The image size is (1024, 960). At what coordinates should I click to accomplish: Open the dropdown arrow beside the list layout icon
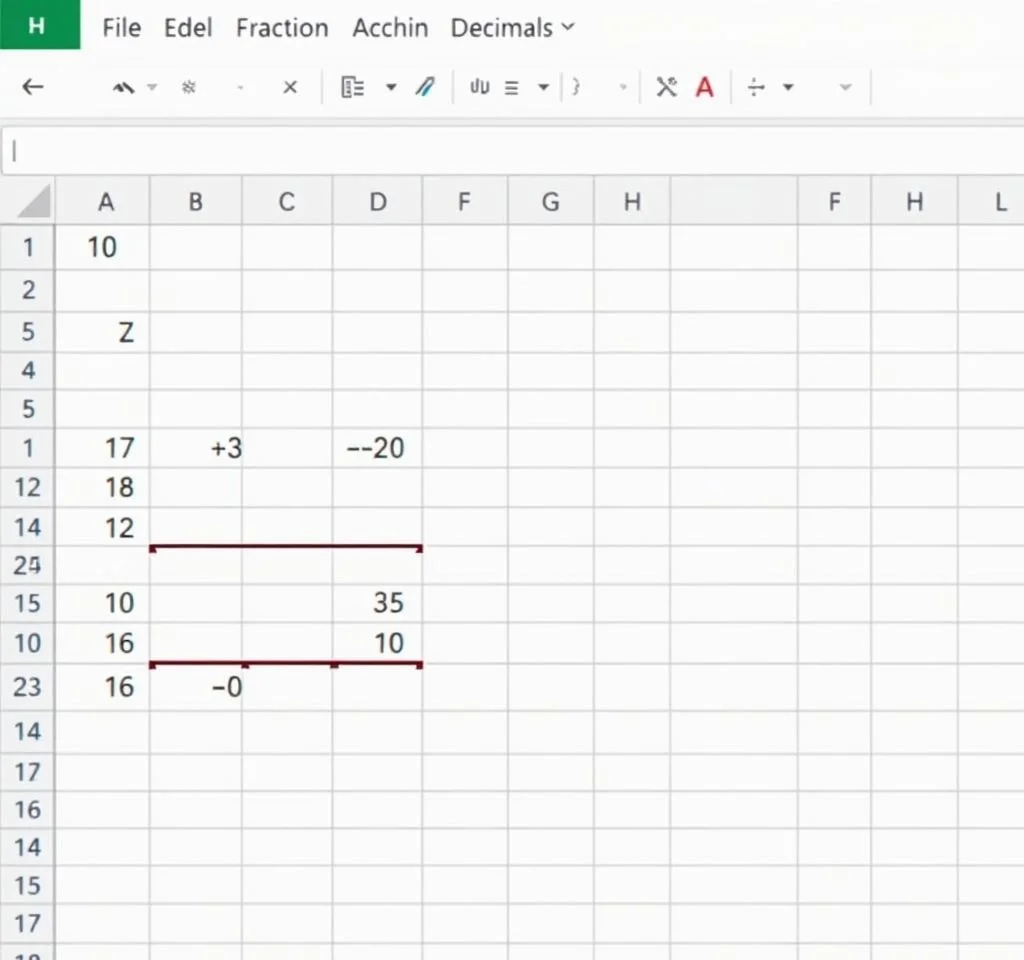(x=391, y=87)
